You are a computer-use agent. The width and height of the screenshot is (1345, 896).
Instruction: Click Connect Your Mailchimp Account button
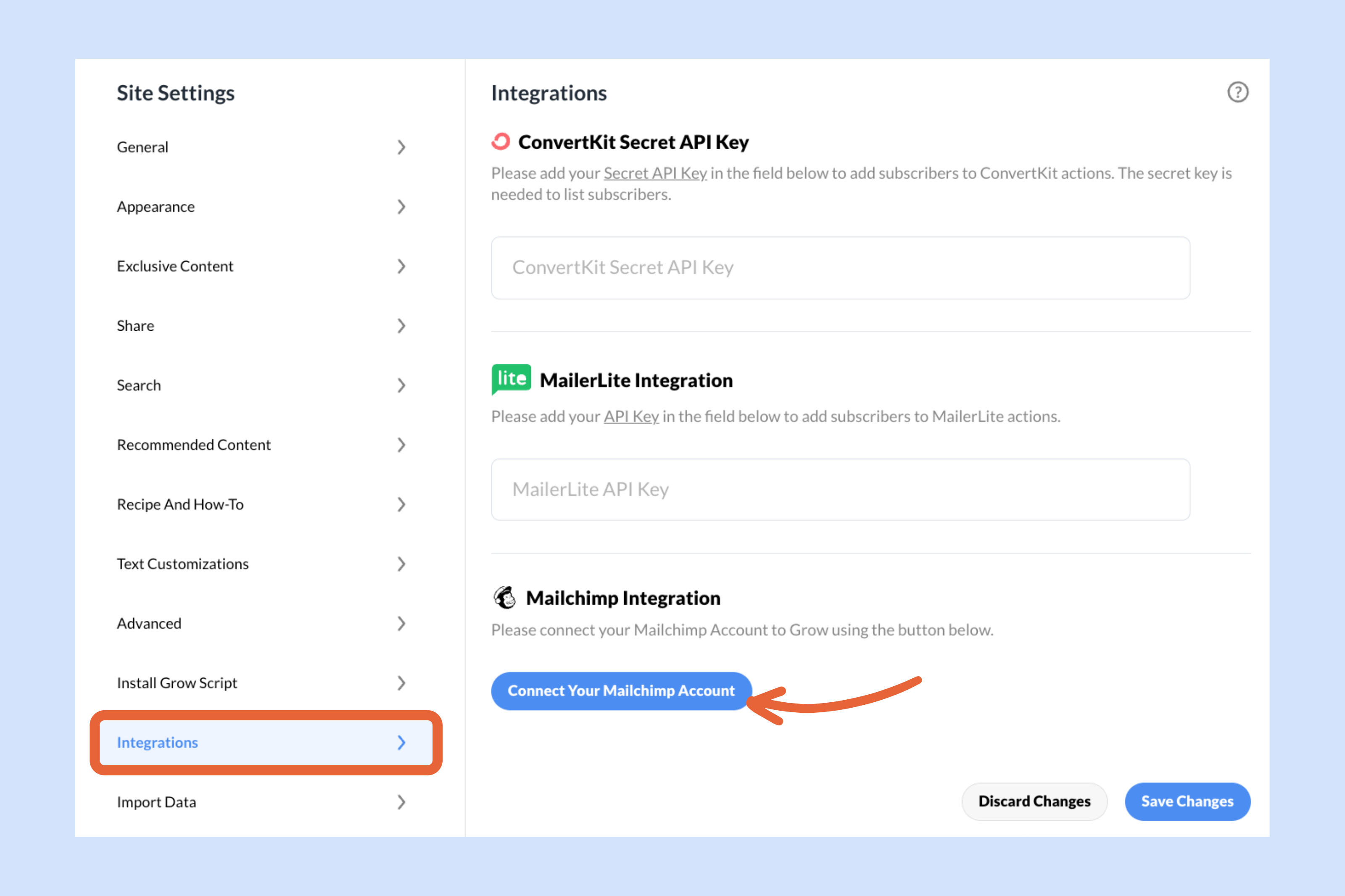point(621,690)
